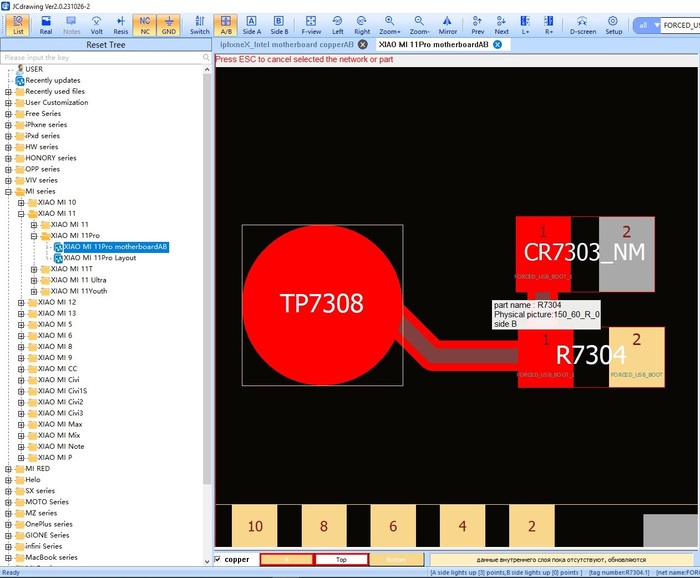Select the Resis resistance tool
The height and width of the screenshot is (578, 700).
tap(120, 24)
